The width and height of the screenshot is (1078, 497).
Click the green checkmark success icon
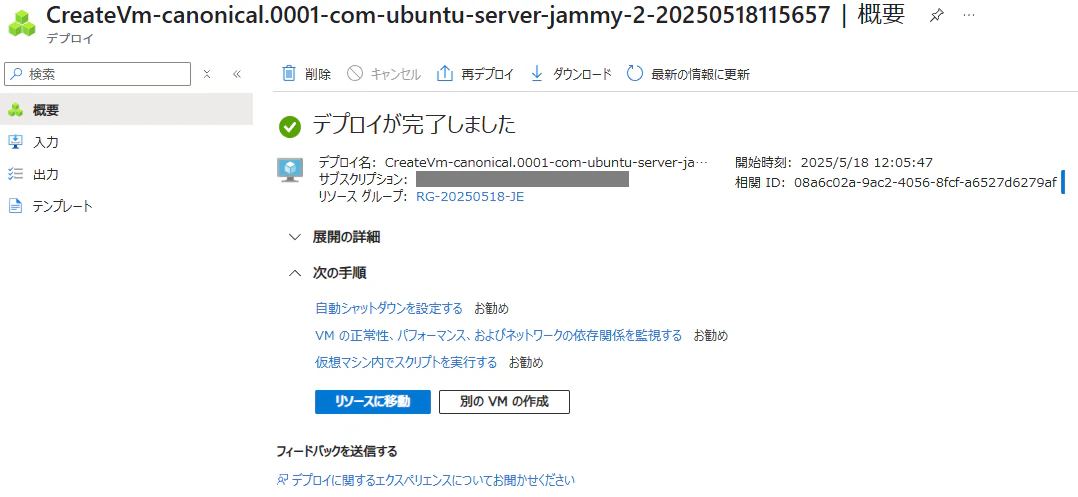pos(290,126)
